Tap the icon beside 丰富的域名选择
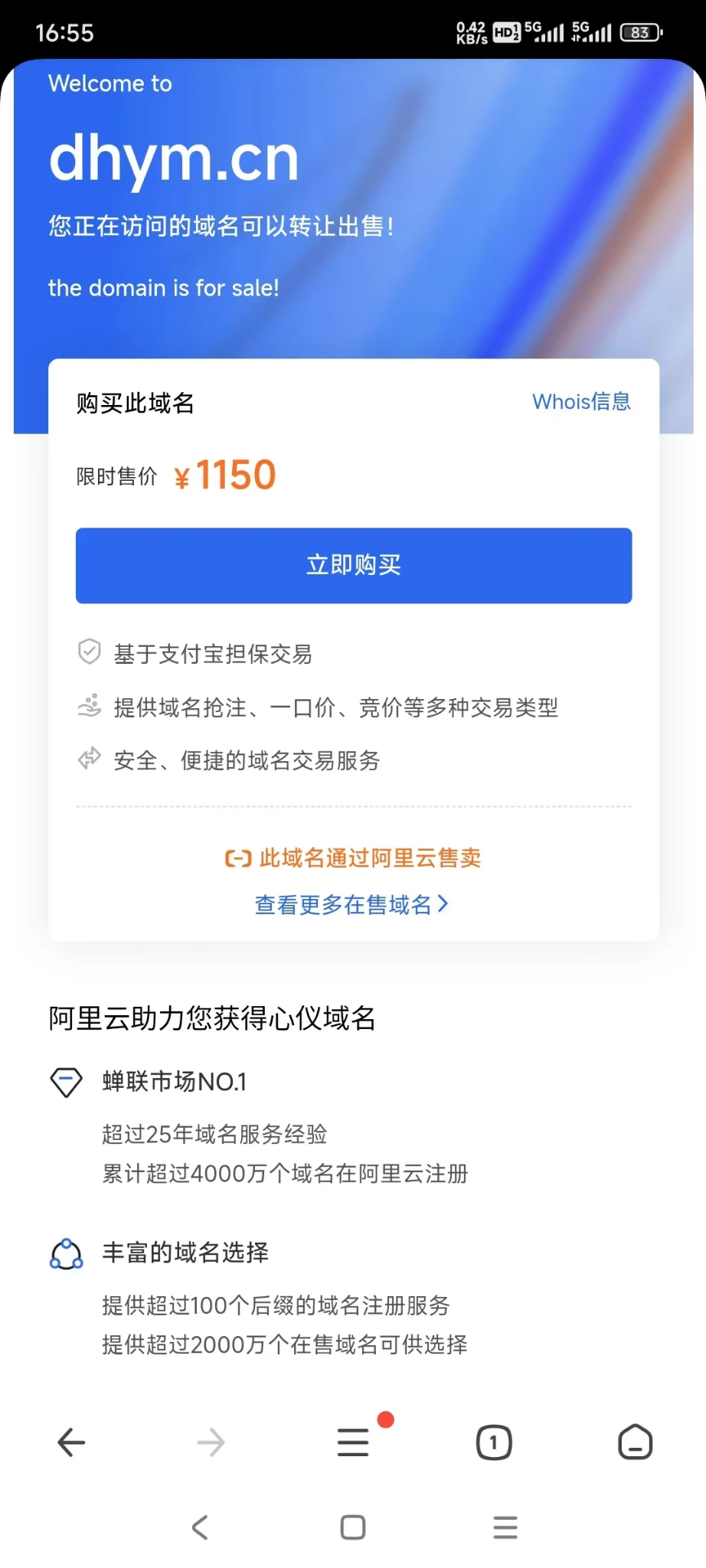Screen dimensions: 706x1568 66,1253
